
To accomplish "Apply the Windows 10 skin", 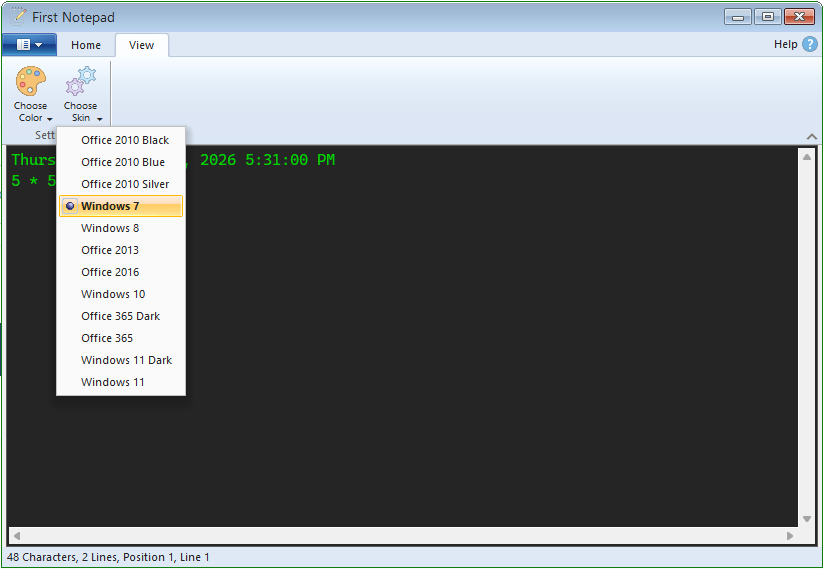I will pos(121,294).
